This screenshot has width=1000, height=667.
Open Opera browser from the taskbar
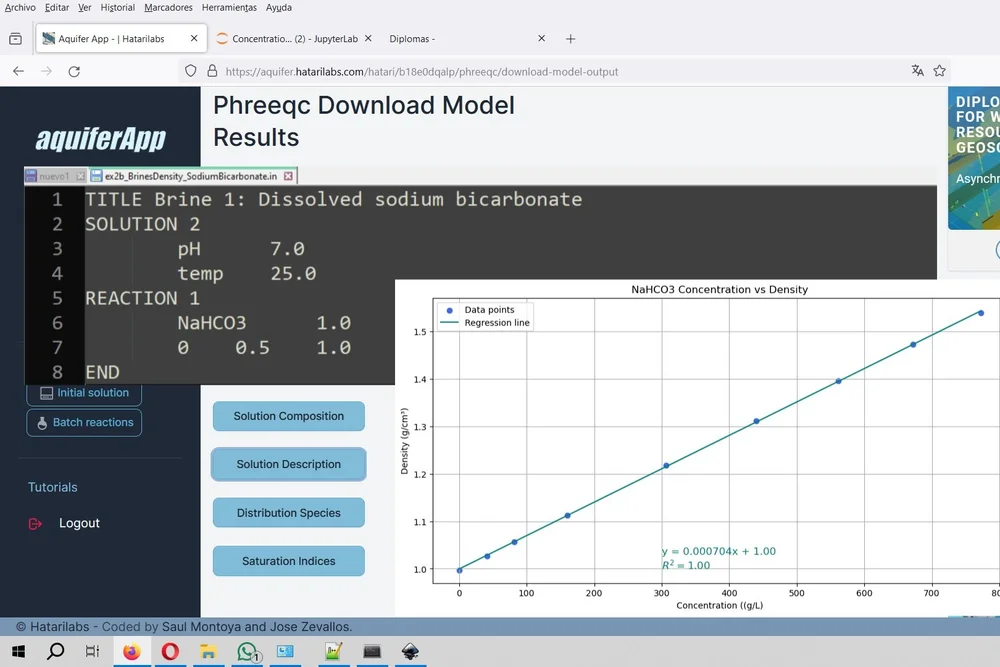click(x=170, y=652)
